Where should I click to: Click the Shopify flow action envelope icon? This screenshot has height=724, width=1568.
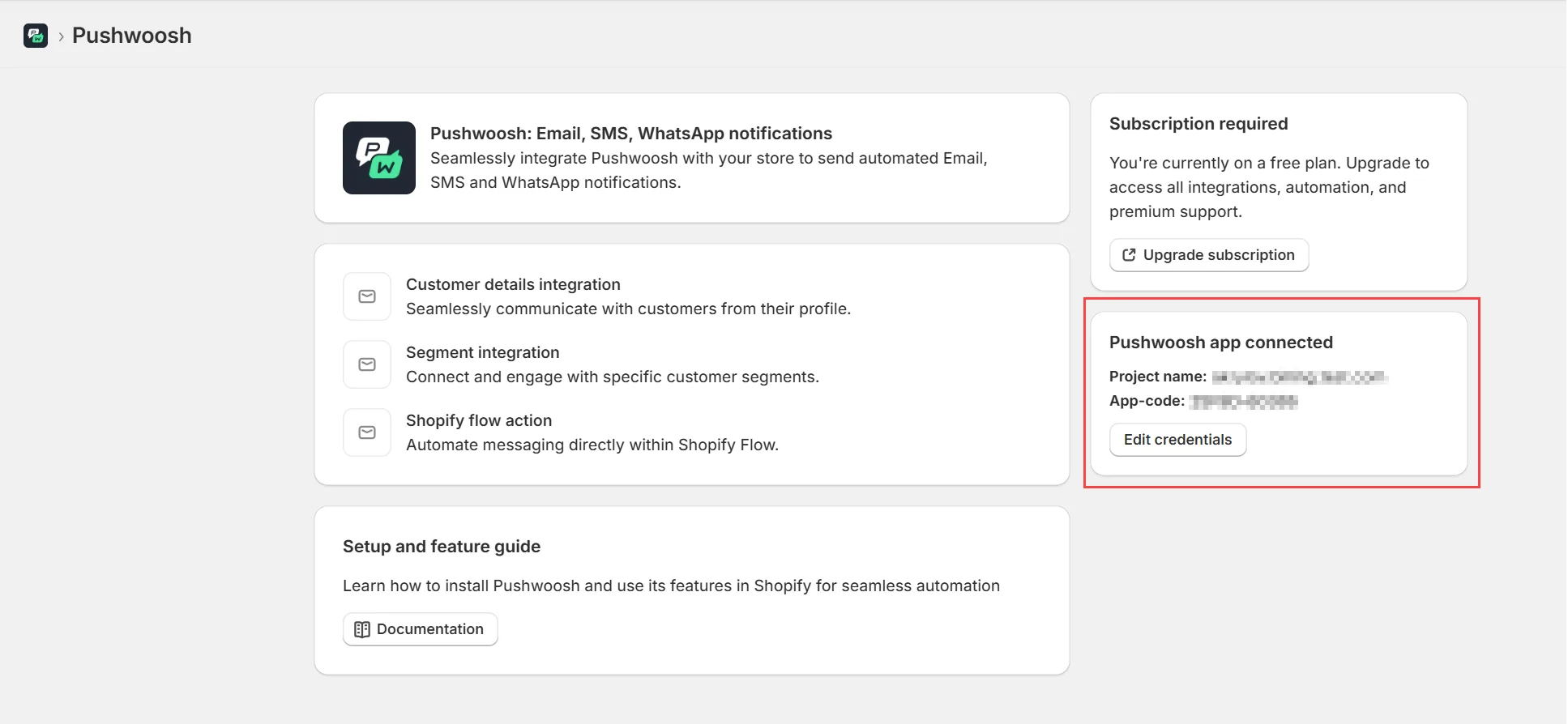click(367, 432)
